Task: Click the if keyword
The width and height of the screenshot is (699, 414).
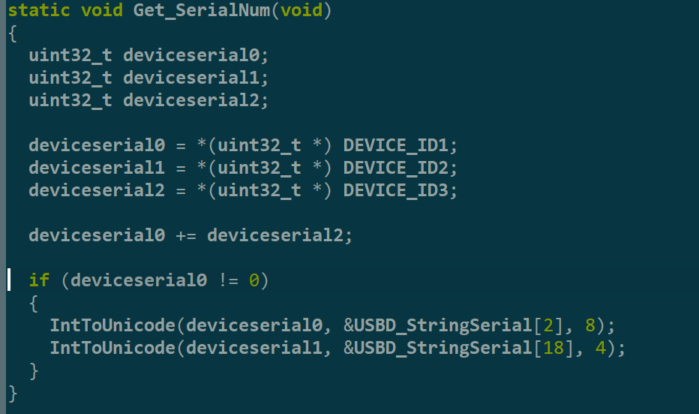Action: coord(39,280)
